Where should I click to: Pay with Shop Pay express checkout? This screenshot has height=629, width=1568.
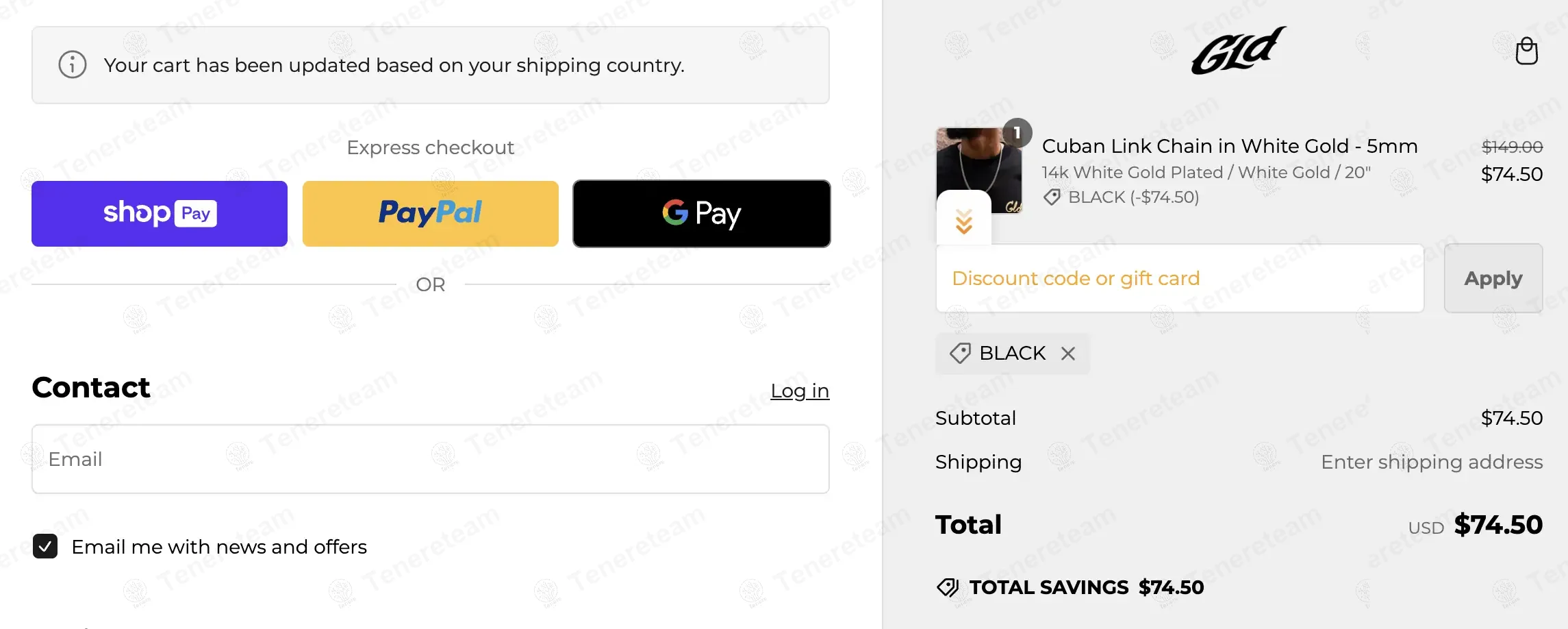[160, 214]
